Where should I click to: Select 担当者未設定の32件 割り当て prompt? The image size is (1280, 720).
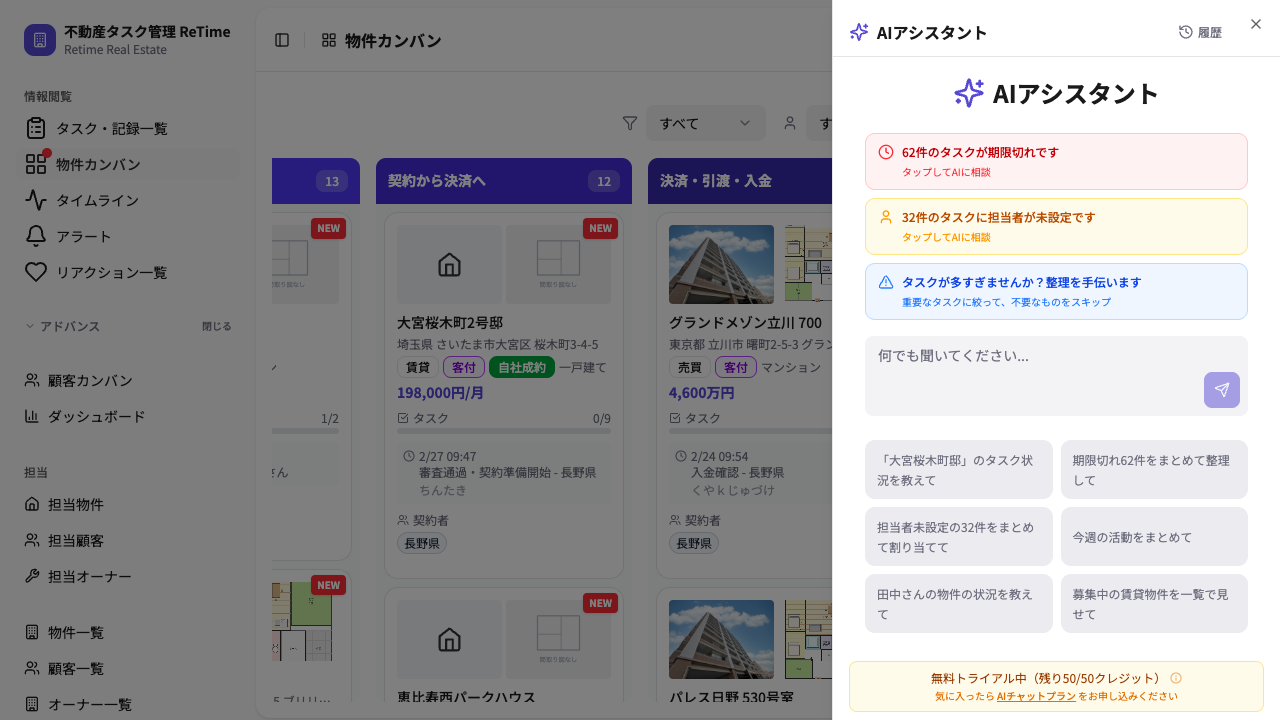click(x=959, y=536)
